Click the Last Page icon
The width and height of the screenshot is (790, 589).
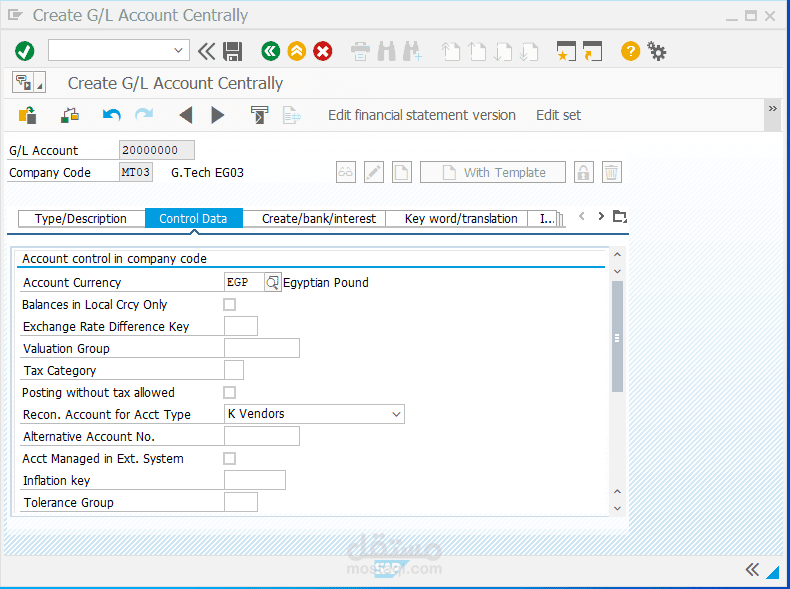coord(529,51)
